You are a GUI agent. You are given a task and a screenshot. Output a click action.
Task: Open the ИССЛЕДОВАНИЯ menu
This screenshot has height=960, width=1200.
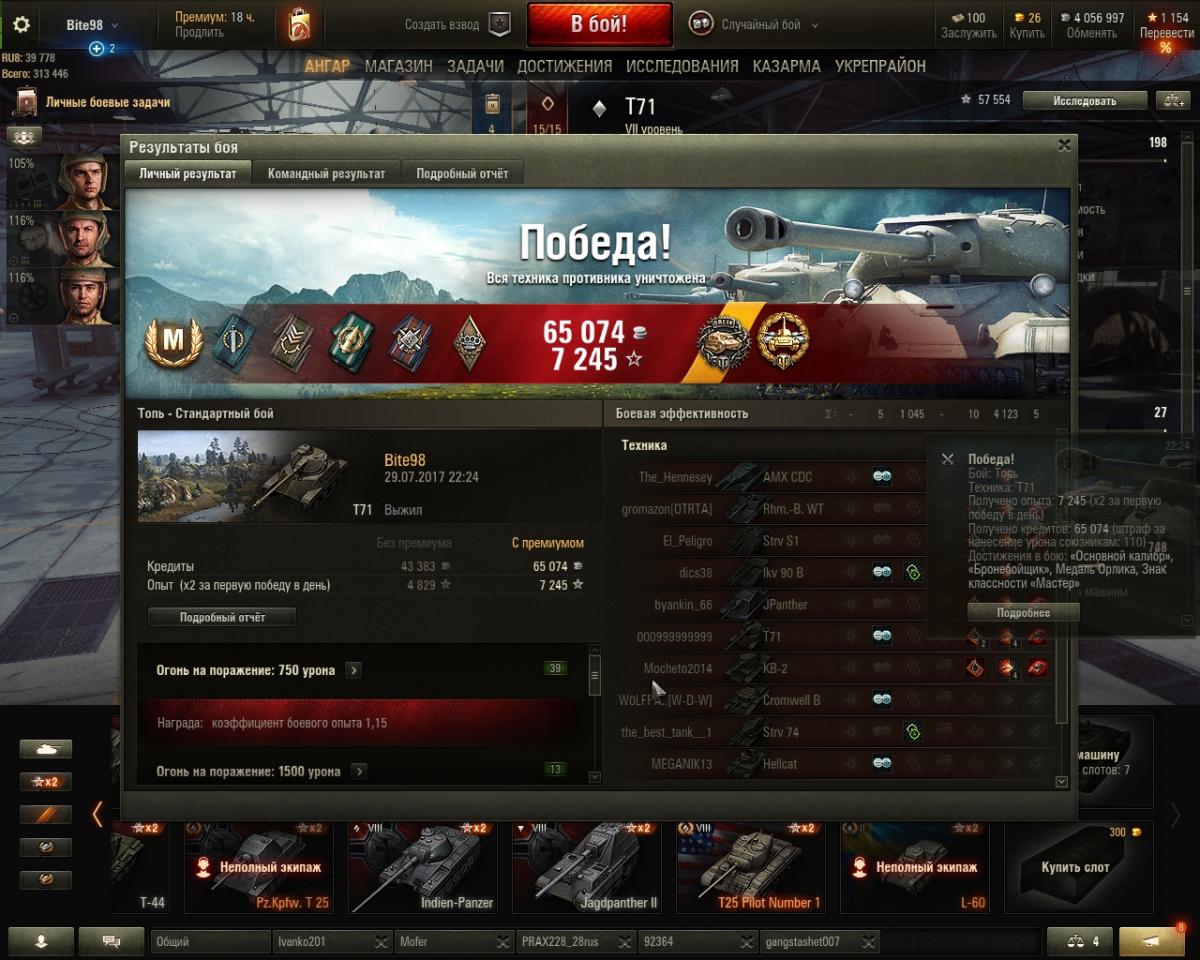(x=682, y=66)
